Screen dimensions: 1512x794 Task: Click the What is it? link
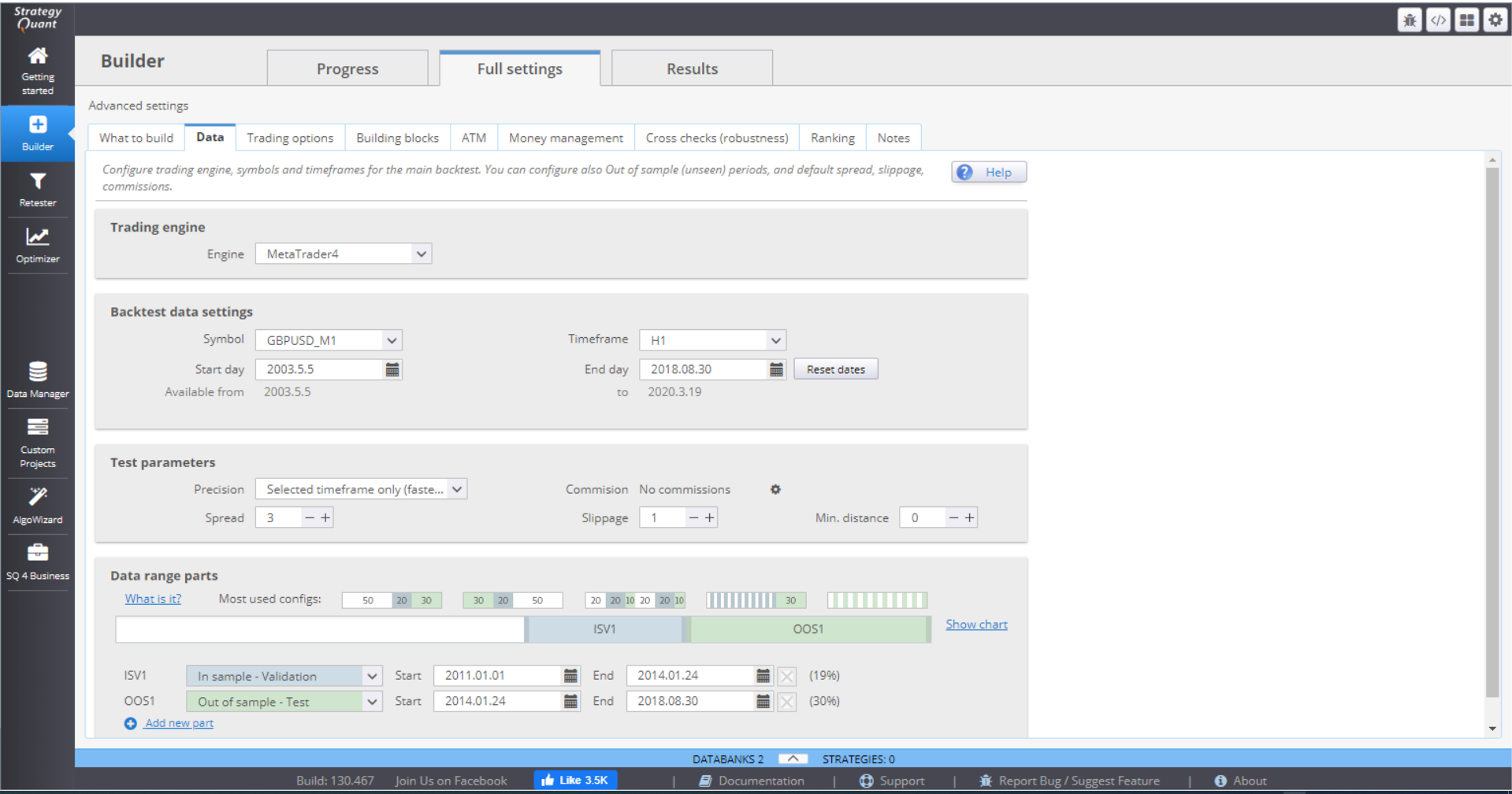point(153,599)
